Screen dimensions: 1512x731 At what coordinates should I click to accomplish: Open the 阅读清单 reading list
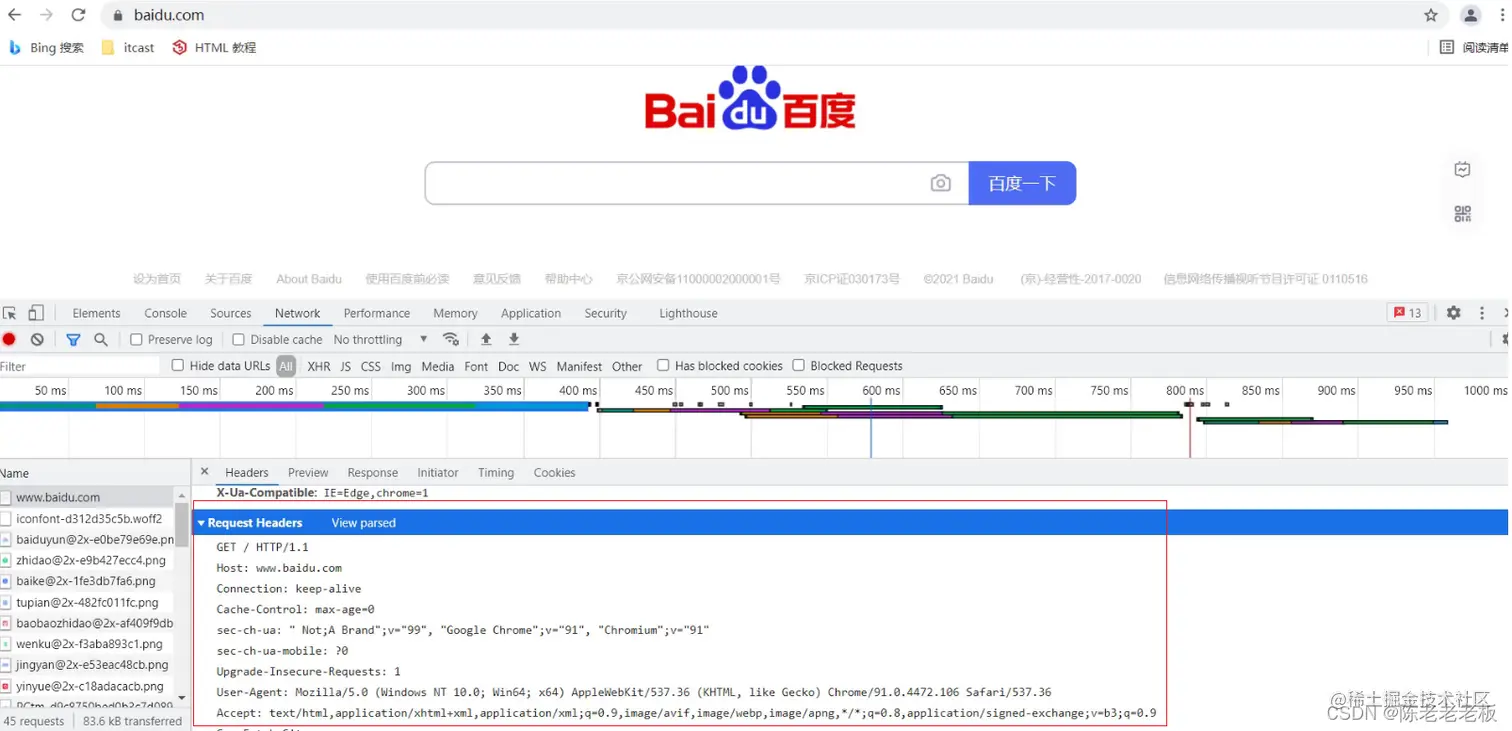(x=1475, y=47)
